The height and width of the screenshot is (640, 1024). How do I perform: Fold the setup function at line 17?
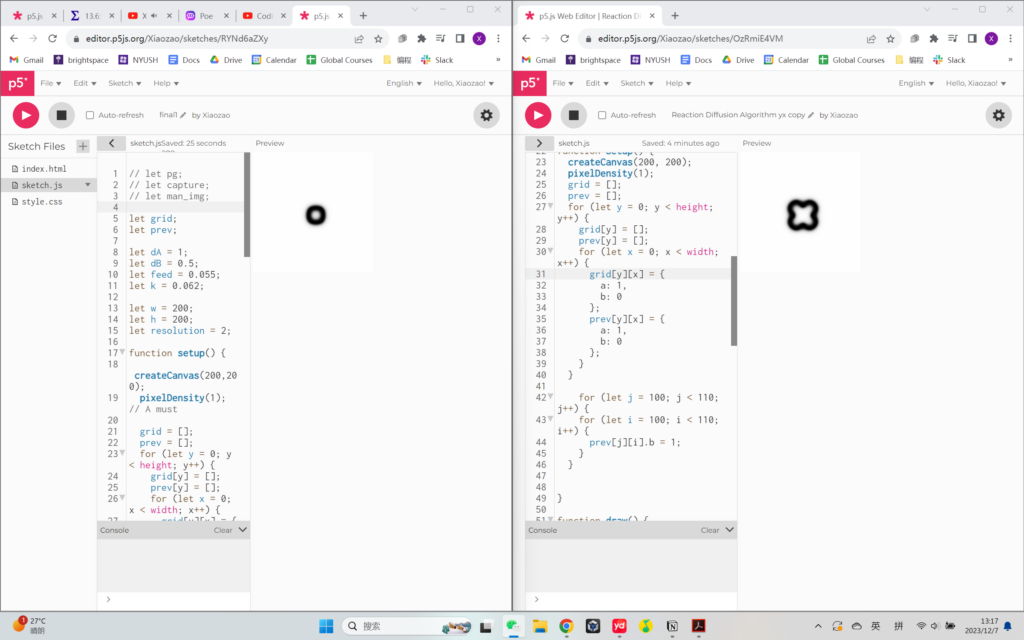click(122, 353)
